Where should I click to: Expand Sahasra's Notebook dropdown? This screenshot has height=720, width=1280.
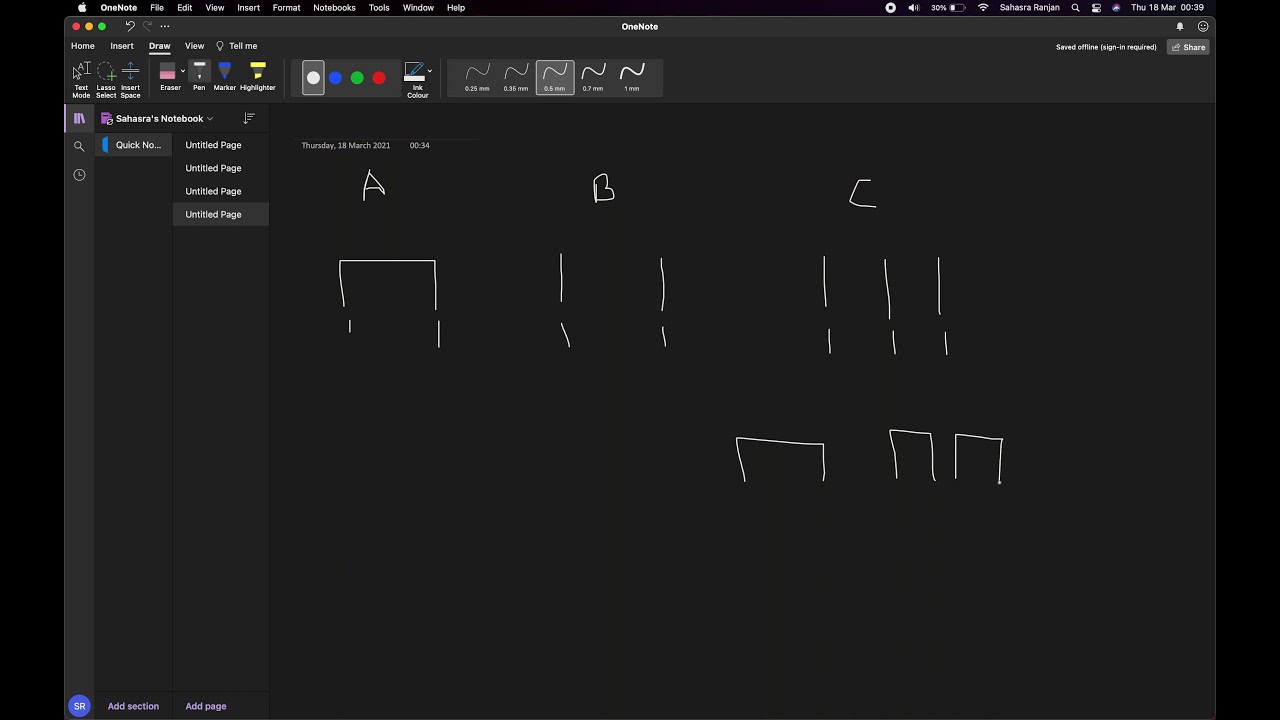pyautogui.click(x=157, y=118)
